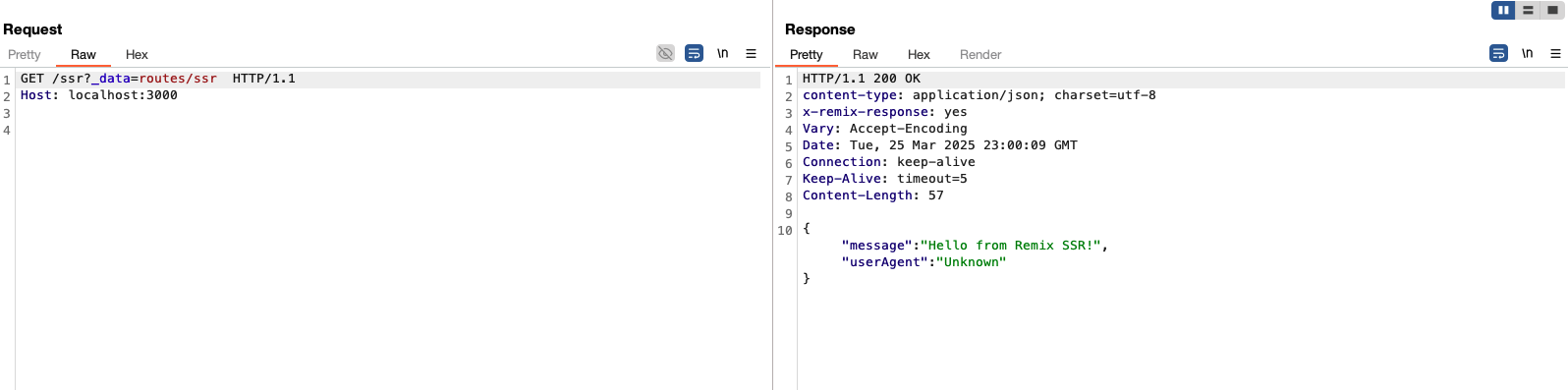Click the Connection: keep-alive header
Screen dimensions: 1568x390
(x=889, y=162)
